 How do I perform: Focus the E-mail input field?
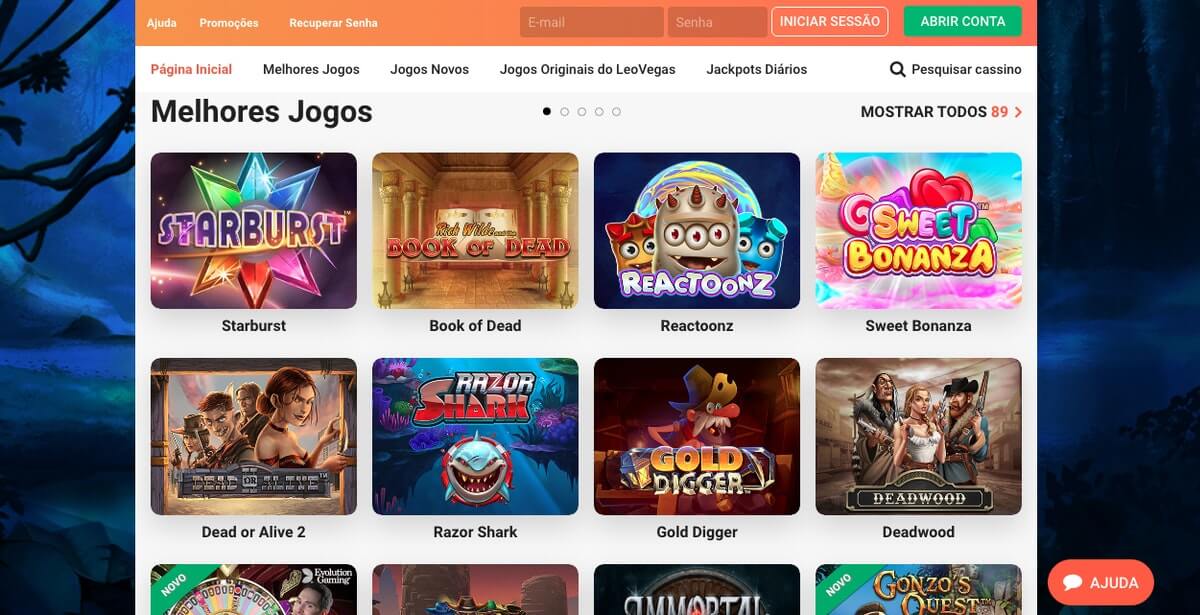click(x=592, y=22)
